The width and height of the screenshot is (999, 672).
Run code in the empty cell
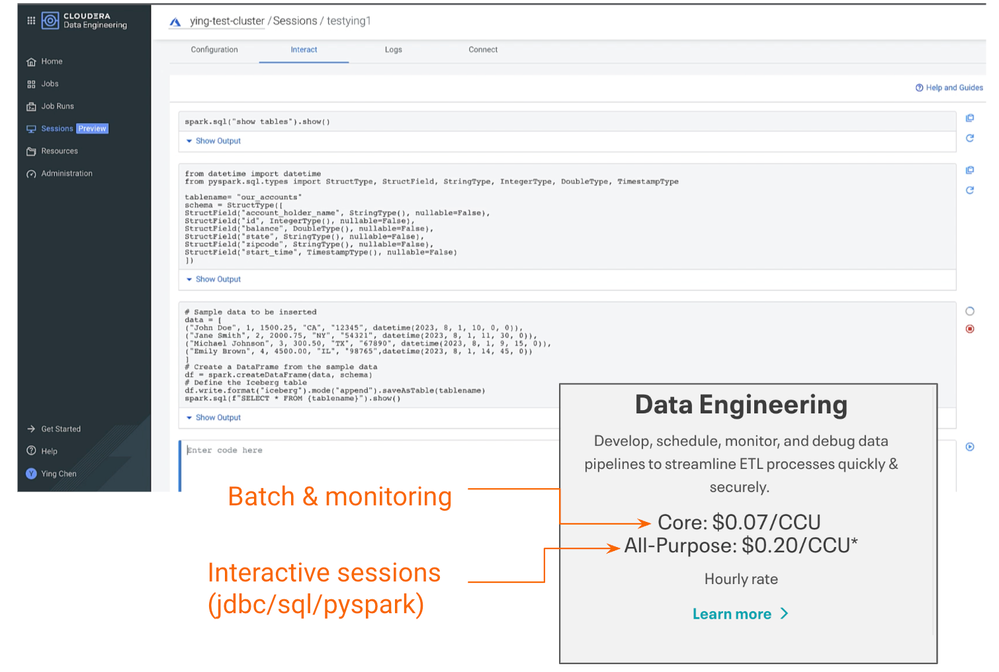969,447
